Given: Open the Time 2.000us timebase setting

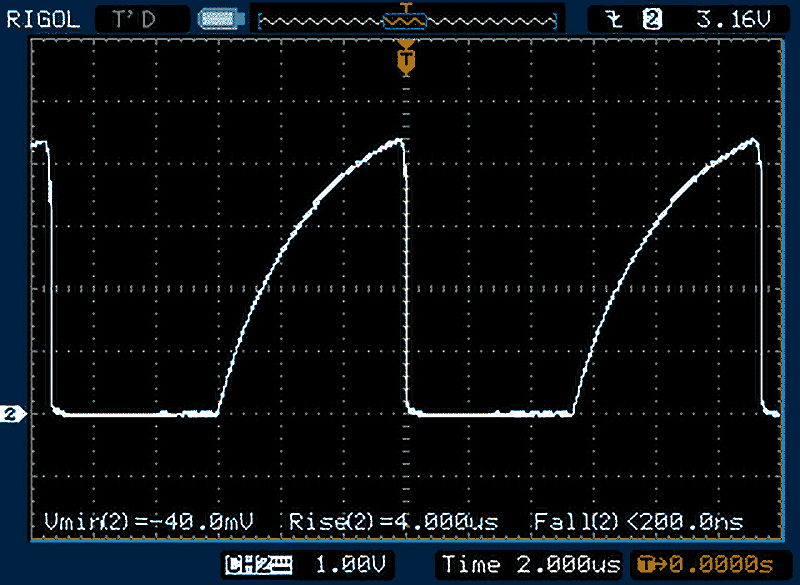Looking at the screenshot, I should tap(530, 565).
